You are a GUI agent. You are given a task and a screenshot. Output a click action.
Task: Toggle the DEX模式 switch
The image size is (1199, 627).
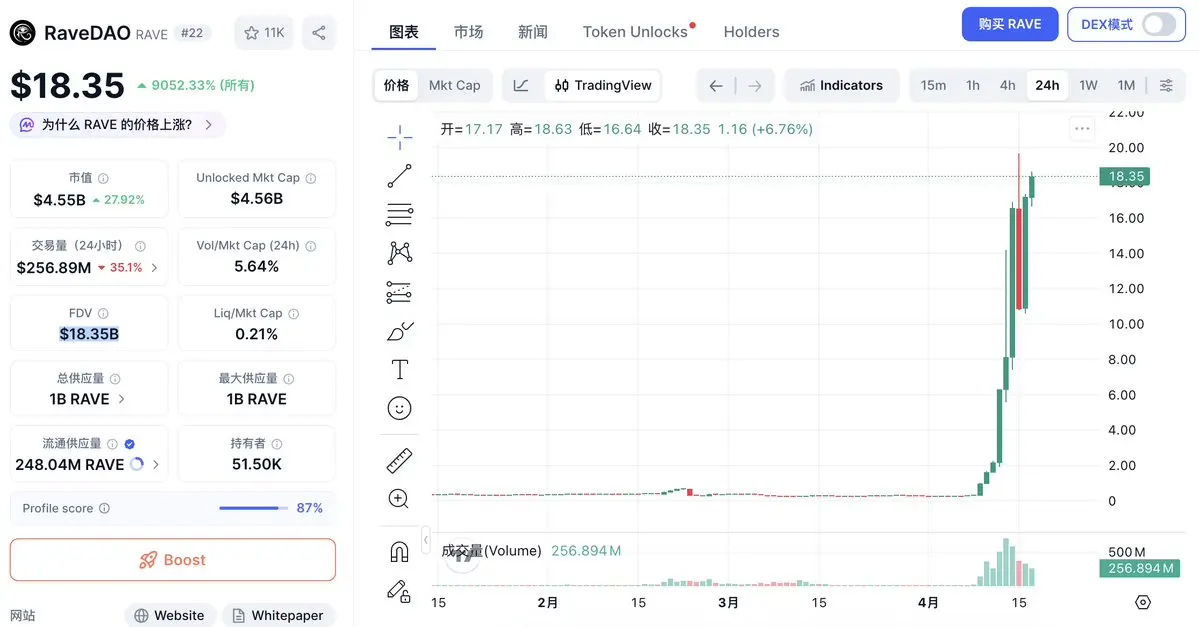1158,25
